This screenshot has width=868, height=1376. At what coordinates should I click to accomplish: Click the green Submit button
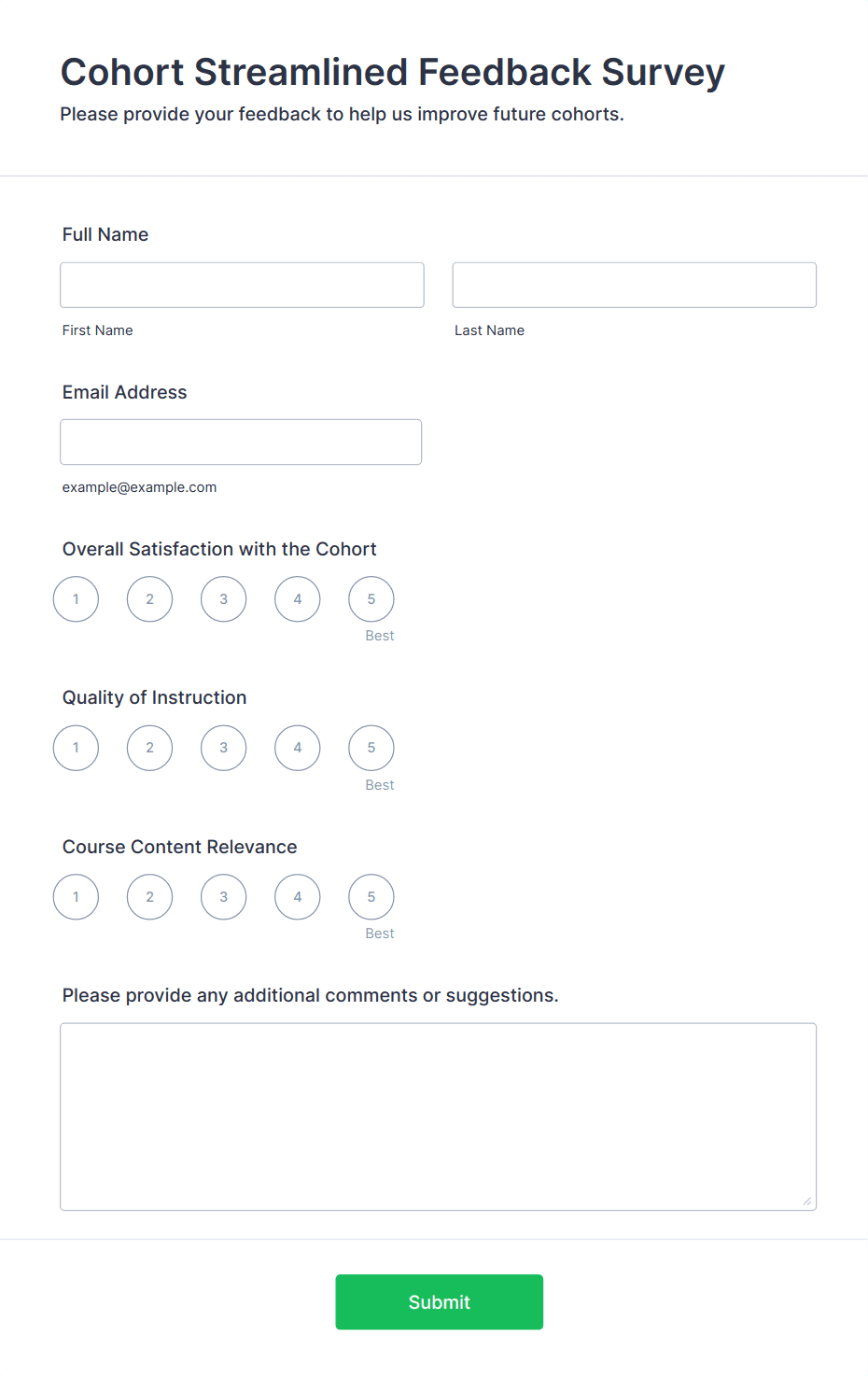439,1301
